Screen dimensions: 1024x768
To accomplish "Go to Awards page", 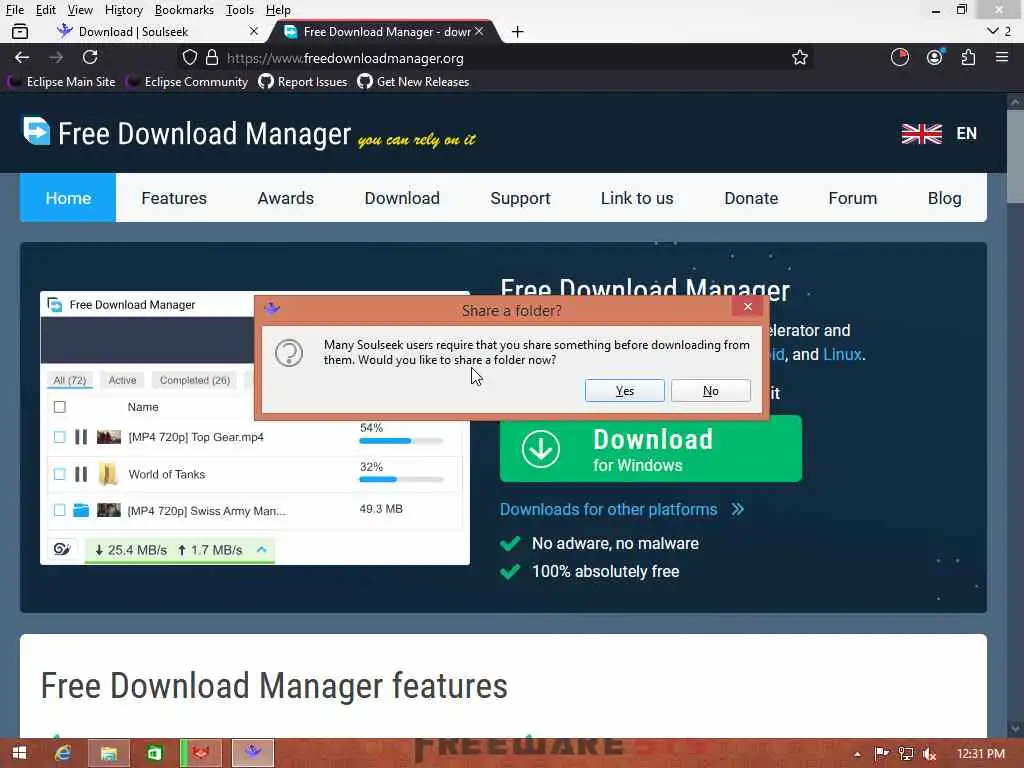I will click(285, 198).
